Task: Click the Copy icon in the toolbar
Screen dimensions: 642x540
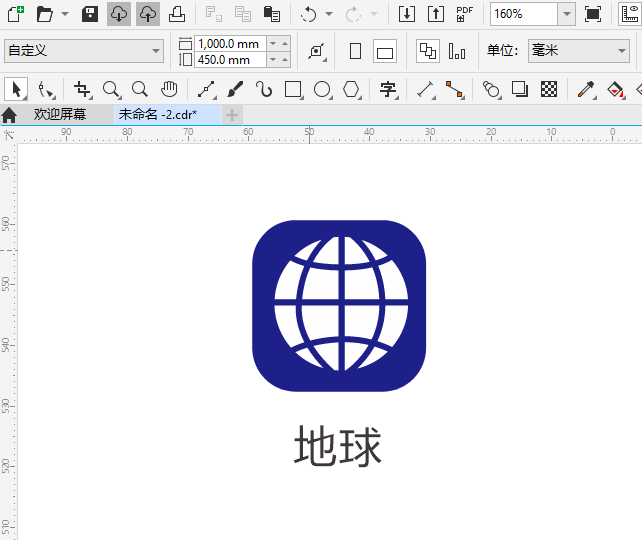Action: click(243, 14)
